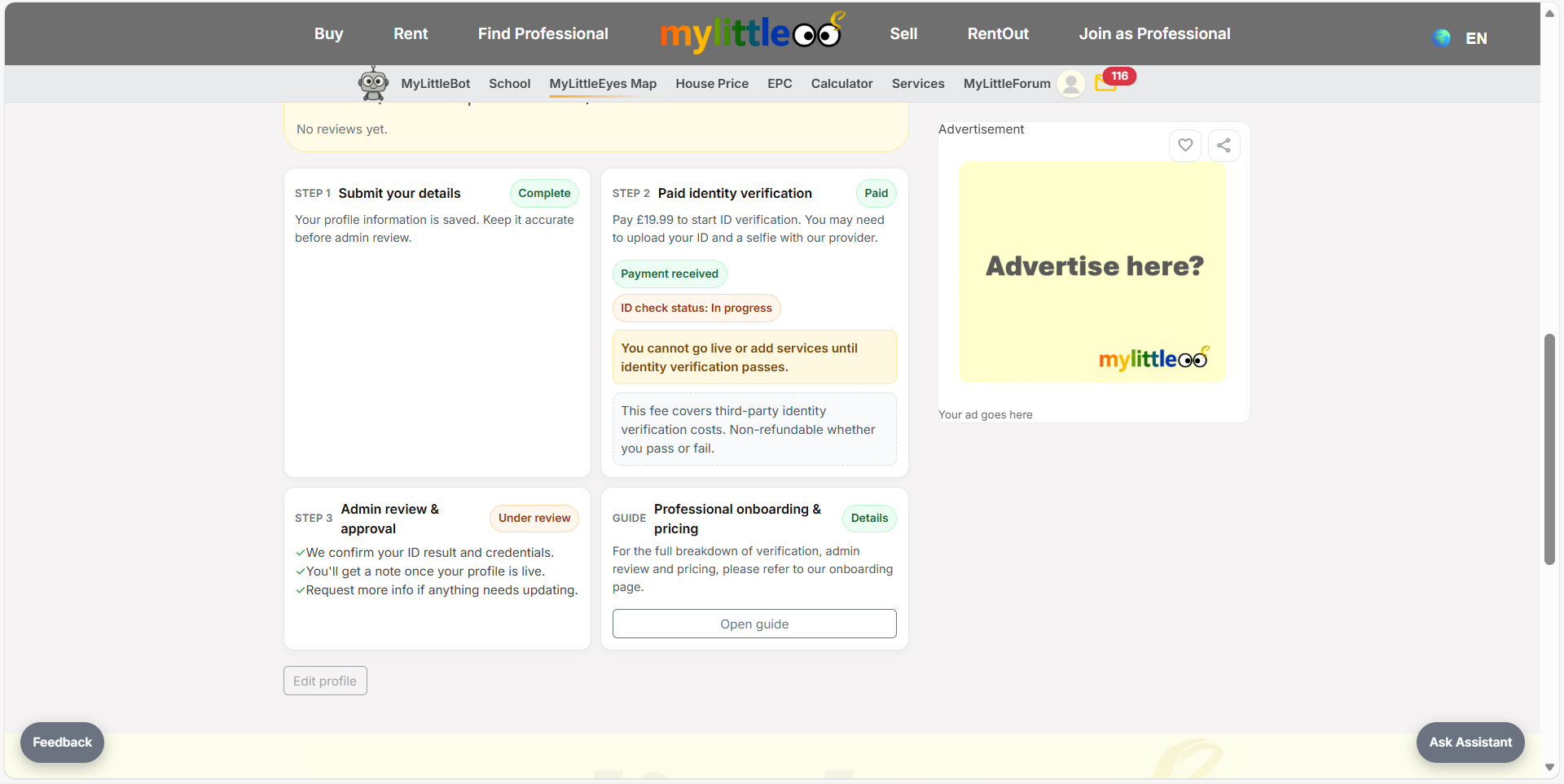Open the Find Professional menu

543,33
